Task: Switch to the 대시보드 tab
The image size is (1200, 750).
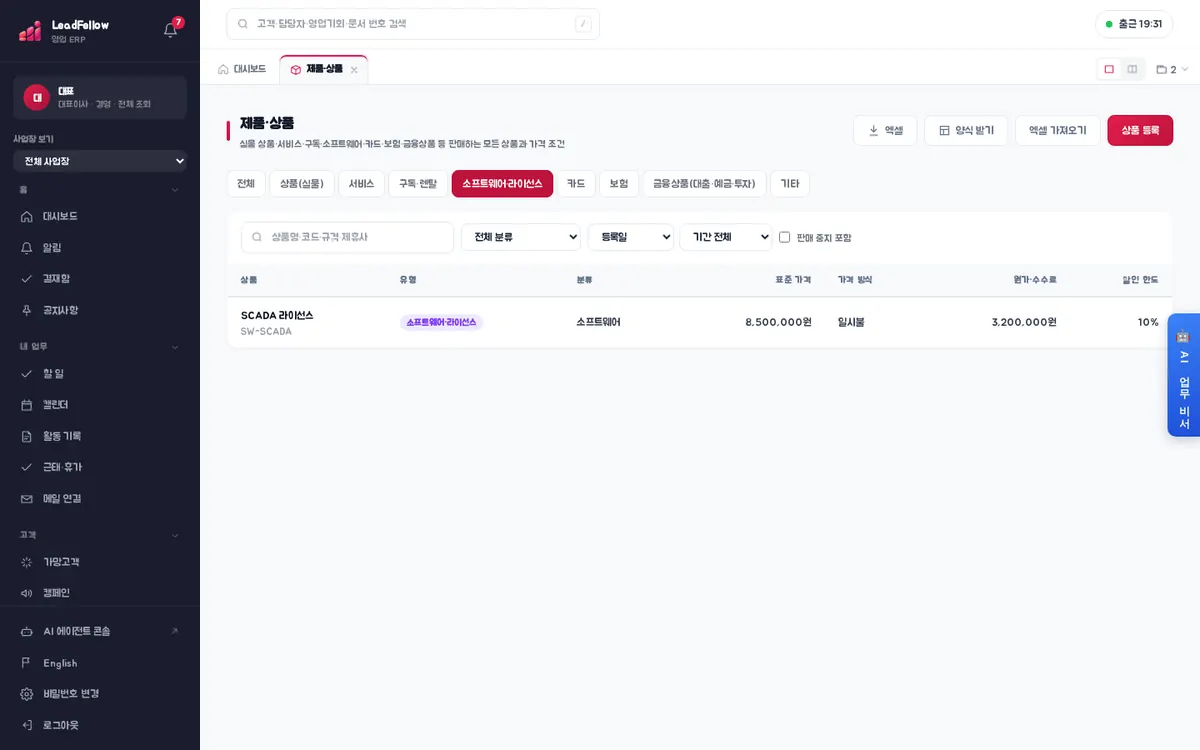Action: coord(242,69)
